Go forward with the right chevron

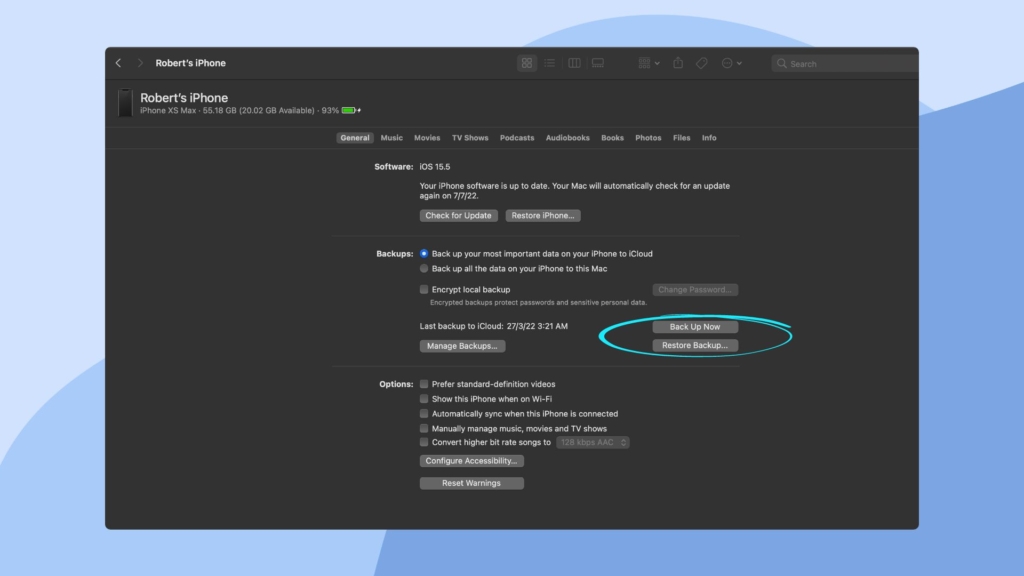140,63
